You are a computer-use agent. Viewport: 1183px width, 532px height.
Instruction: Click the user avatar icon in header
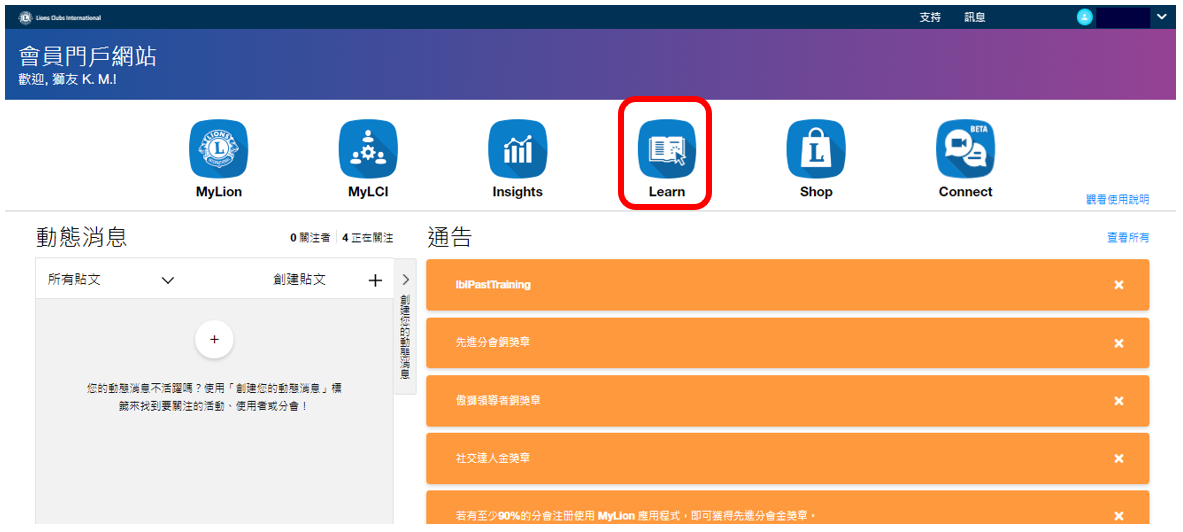pos(1085,17)
